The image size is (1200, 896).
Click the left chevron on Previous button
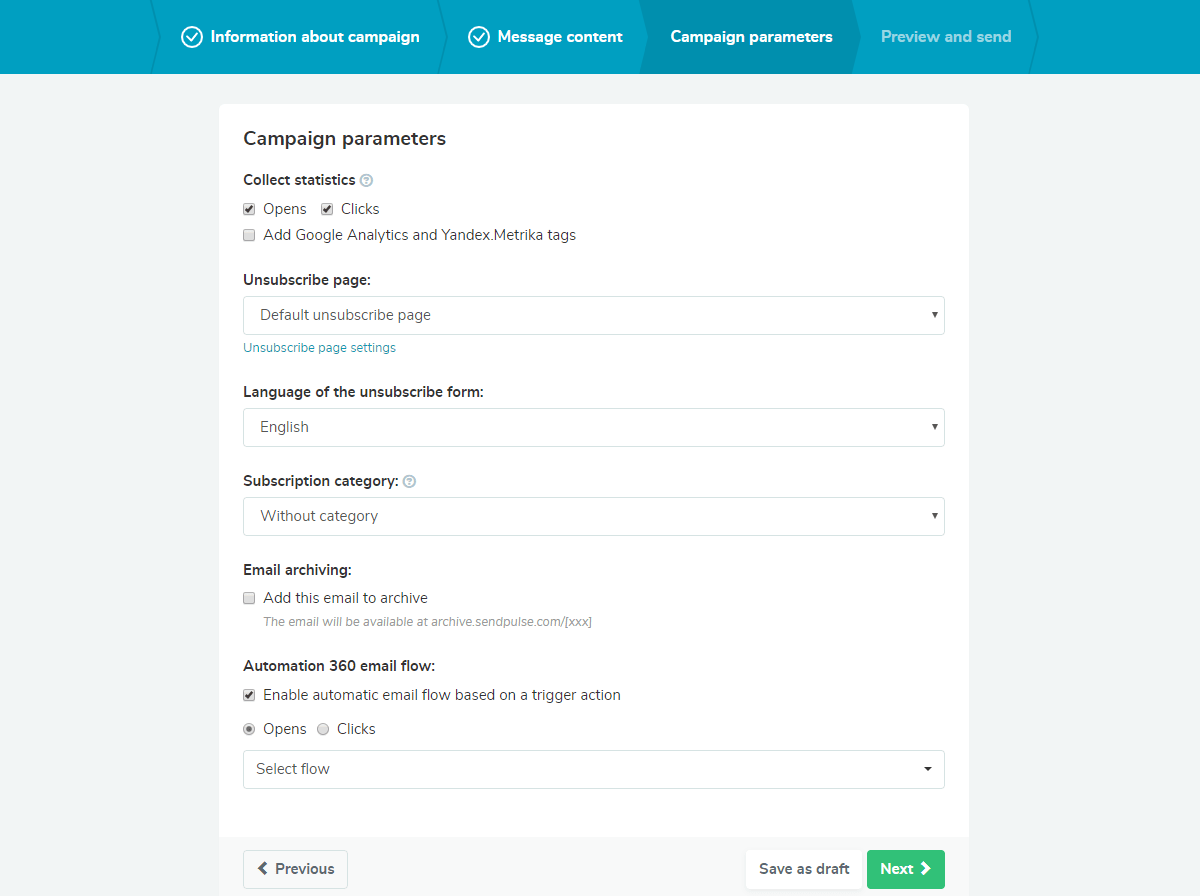click(x=263, y=869)
